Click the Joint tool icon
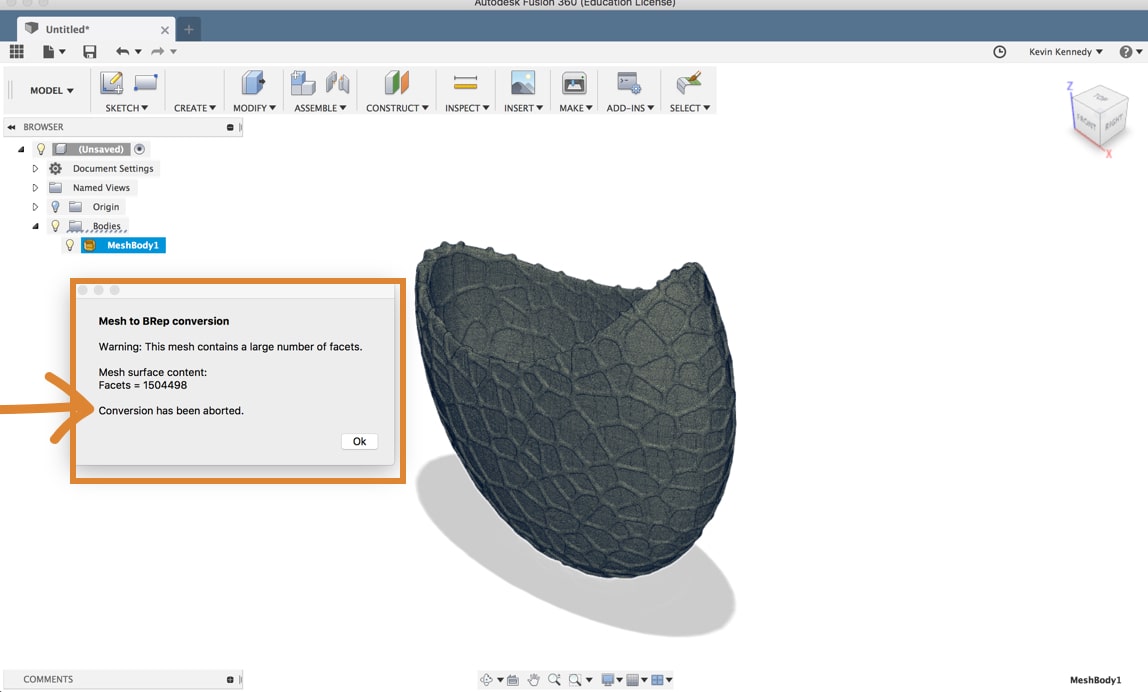 pyautogui.click(x=338, y=83)
